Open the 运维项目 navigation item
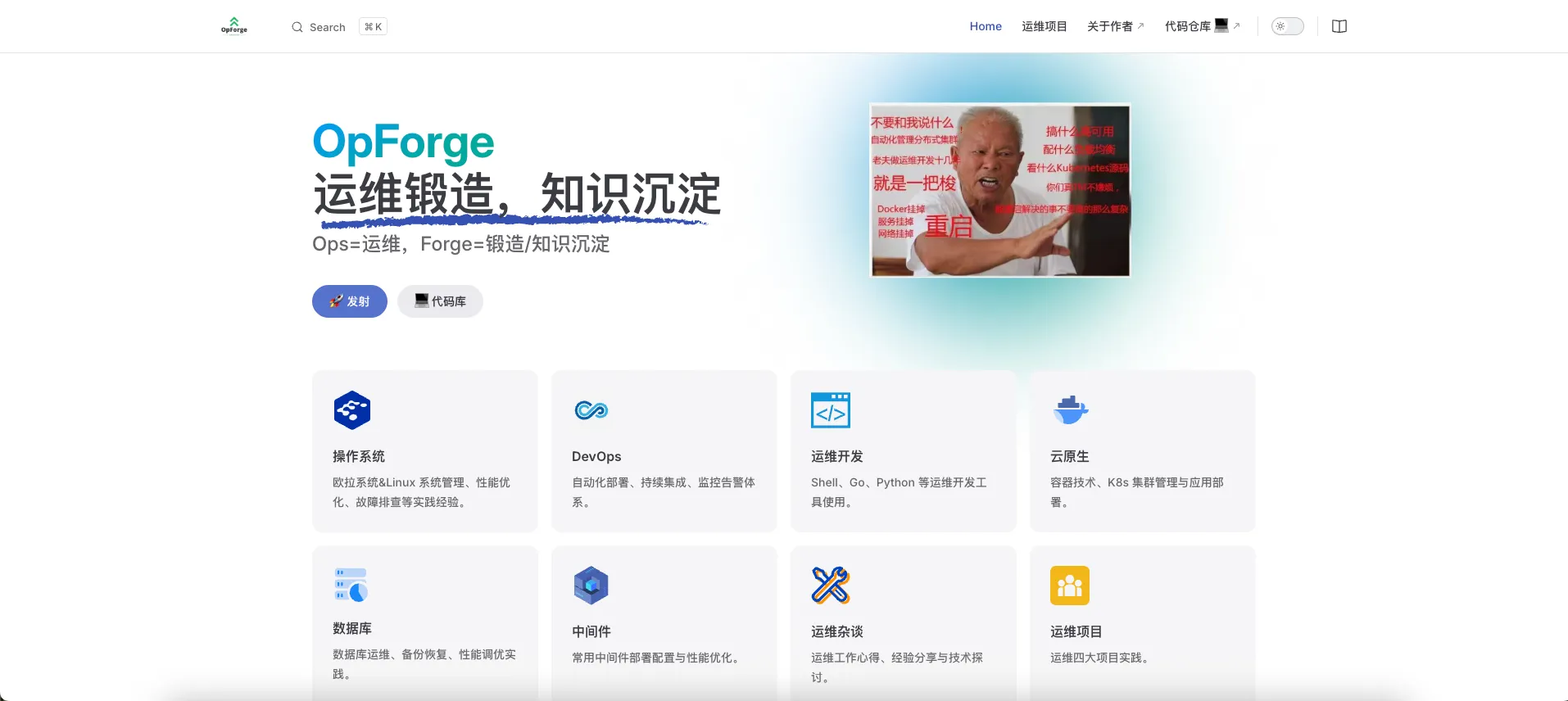1568x701 pixels. pyautogui.click(x=1044, y=26)
